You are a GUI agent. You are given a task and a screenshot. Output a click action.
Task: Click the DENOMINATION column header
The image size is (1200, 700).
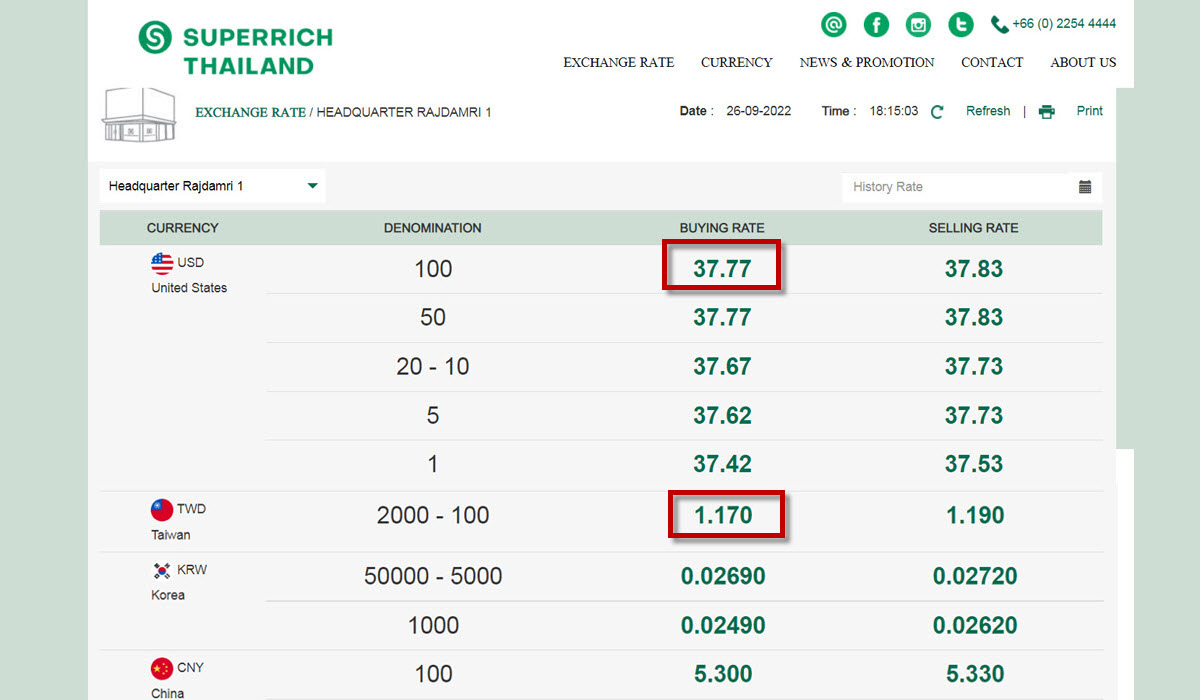coord(432,228)
